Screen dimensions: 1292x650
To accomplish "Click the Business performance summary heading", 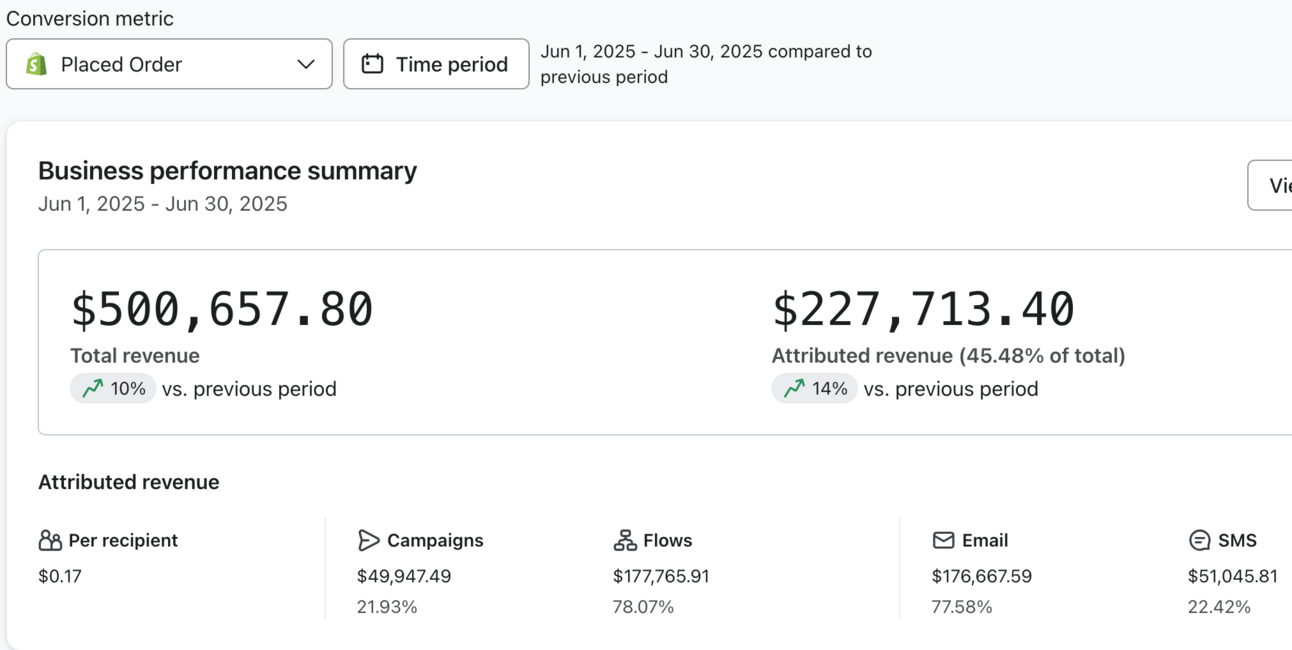I will point(227,171).
